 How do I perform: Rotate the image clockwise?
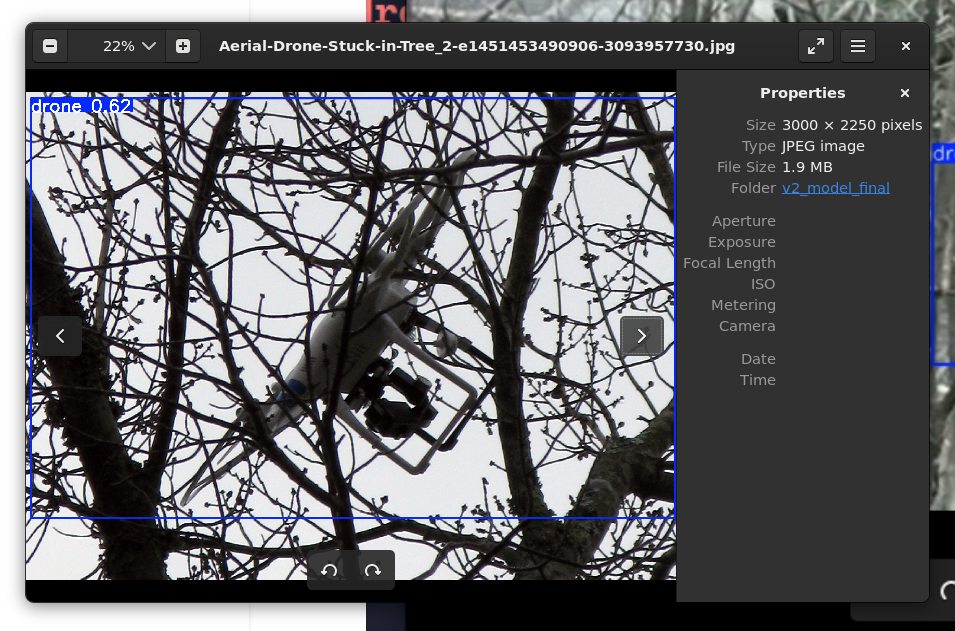(373, 570)
